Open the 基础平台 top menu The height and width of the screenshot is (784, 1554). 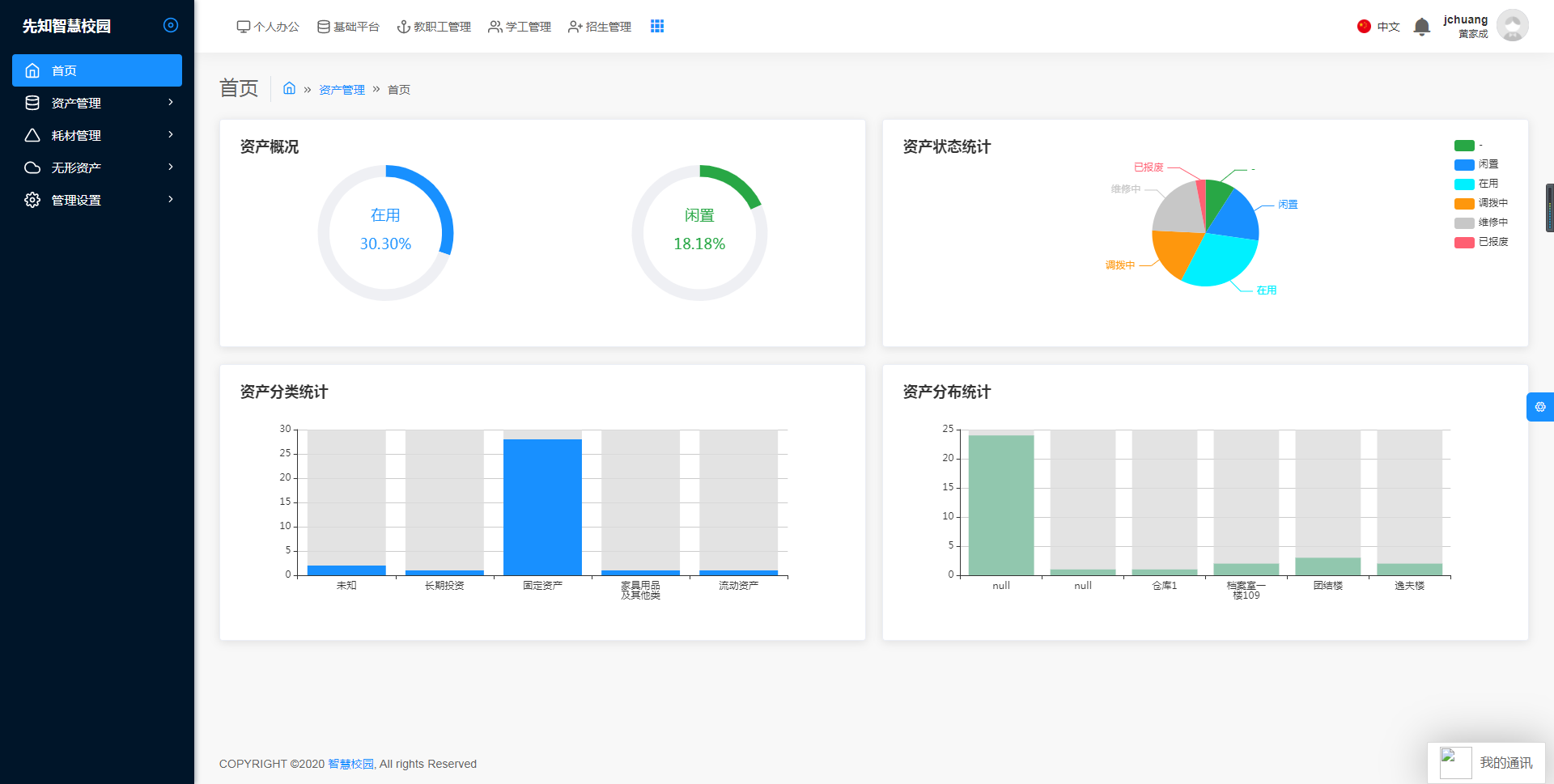click(348, 27)
